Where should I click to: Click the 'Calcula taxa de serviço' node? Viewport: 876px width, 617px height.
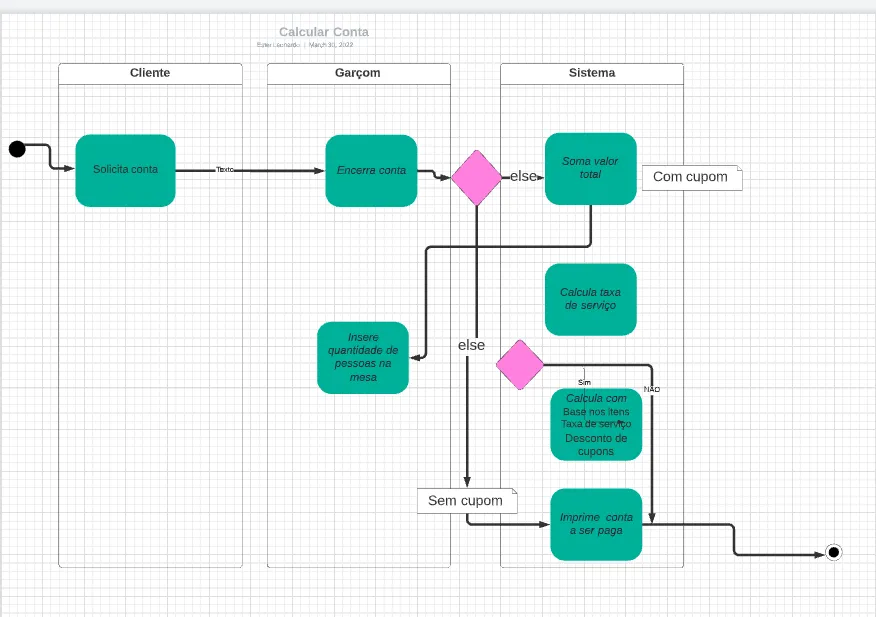click(590, 298)
